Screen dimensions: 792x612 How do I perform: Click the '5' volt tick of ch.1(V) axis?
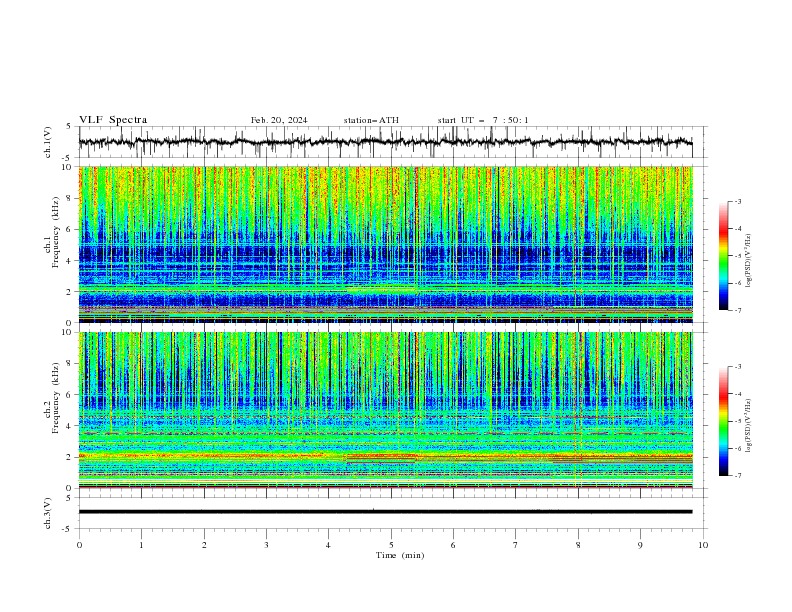pos(69,126)
